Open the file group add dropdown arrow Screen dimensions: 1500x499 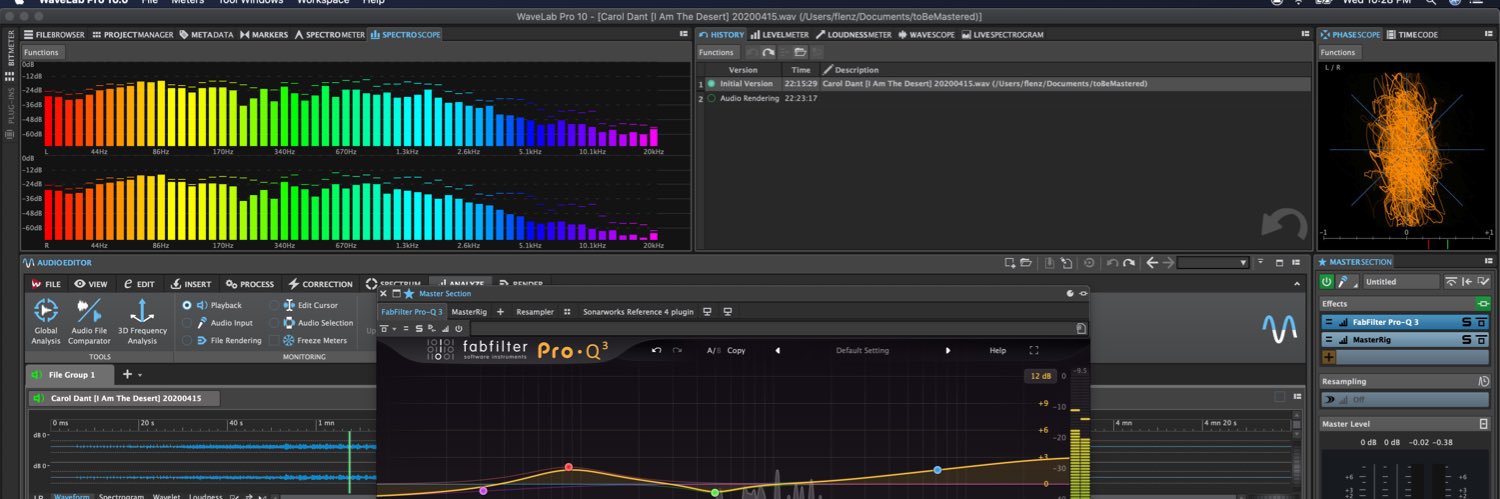coord(140,375)
